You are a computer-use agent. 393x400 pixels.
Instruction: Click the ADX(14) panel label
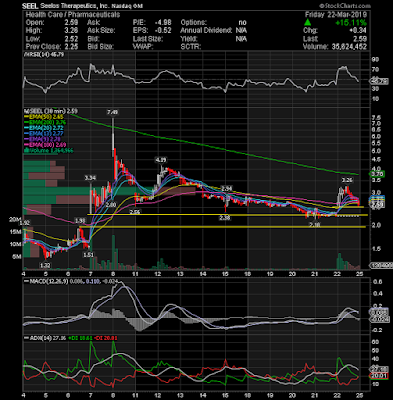pos(39,338)
